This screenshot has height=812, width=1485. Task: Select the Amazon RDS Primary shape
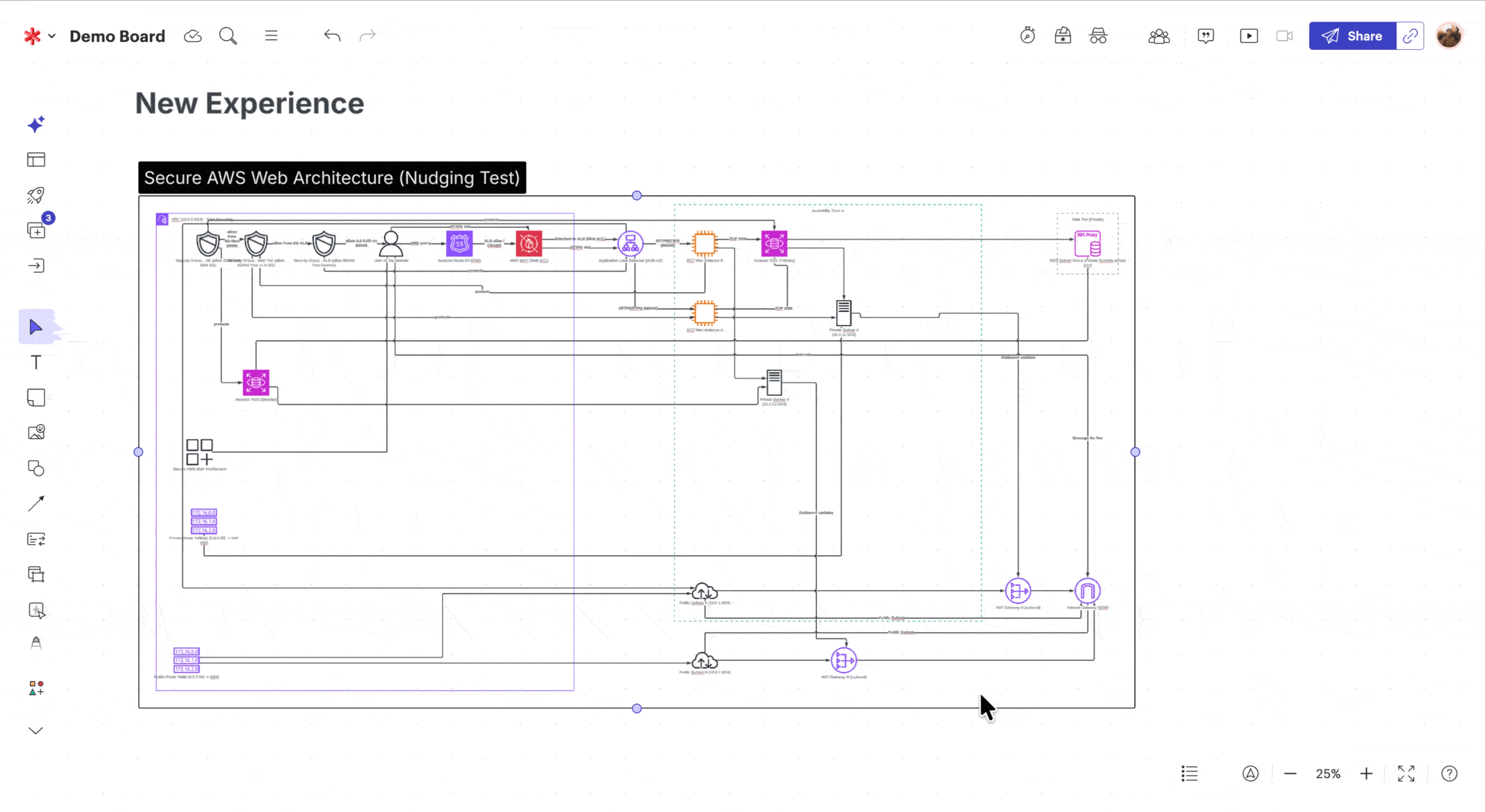(773, 244)
